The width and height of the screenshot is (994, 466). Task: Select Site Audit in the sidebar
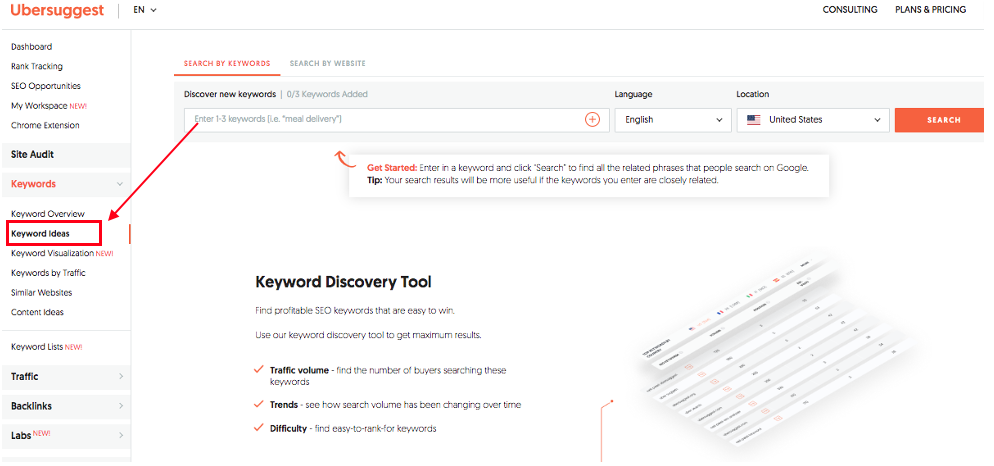[33, 155]
